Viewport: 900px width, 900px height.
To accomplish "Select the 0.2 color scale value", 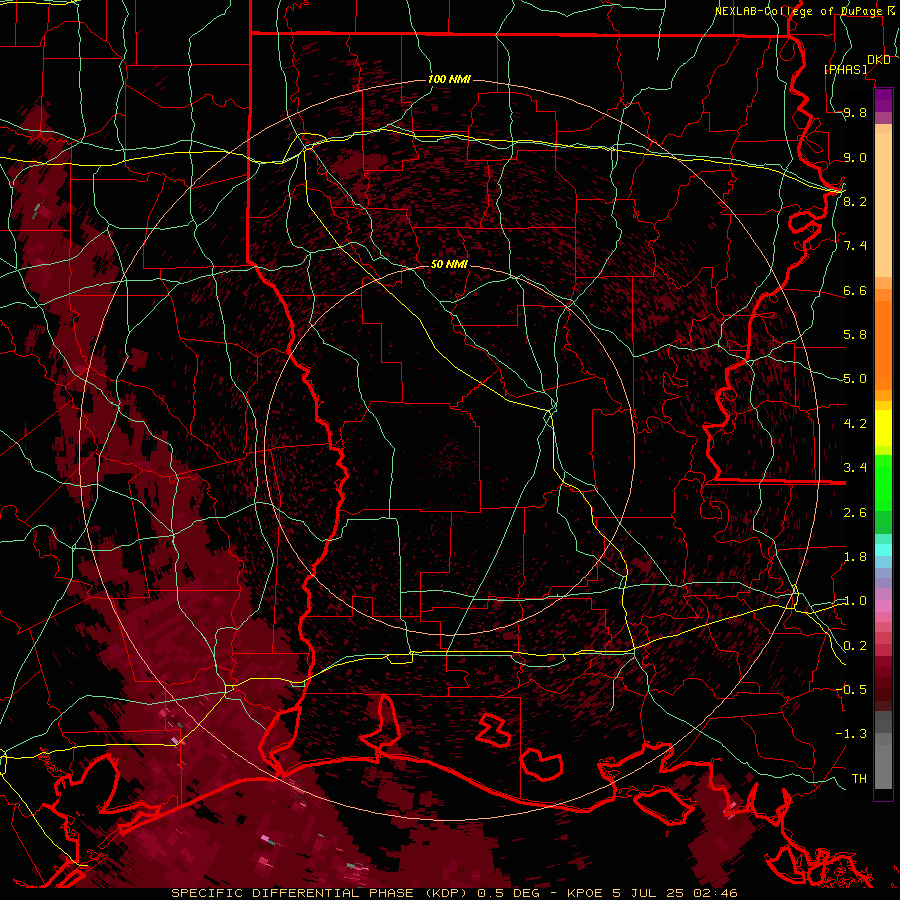I will [x=855, y=646].
